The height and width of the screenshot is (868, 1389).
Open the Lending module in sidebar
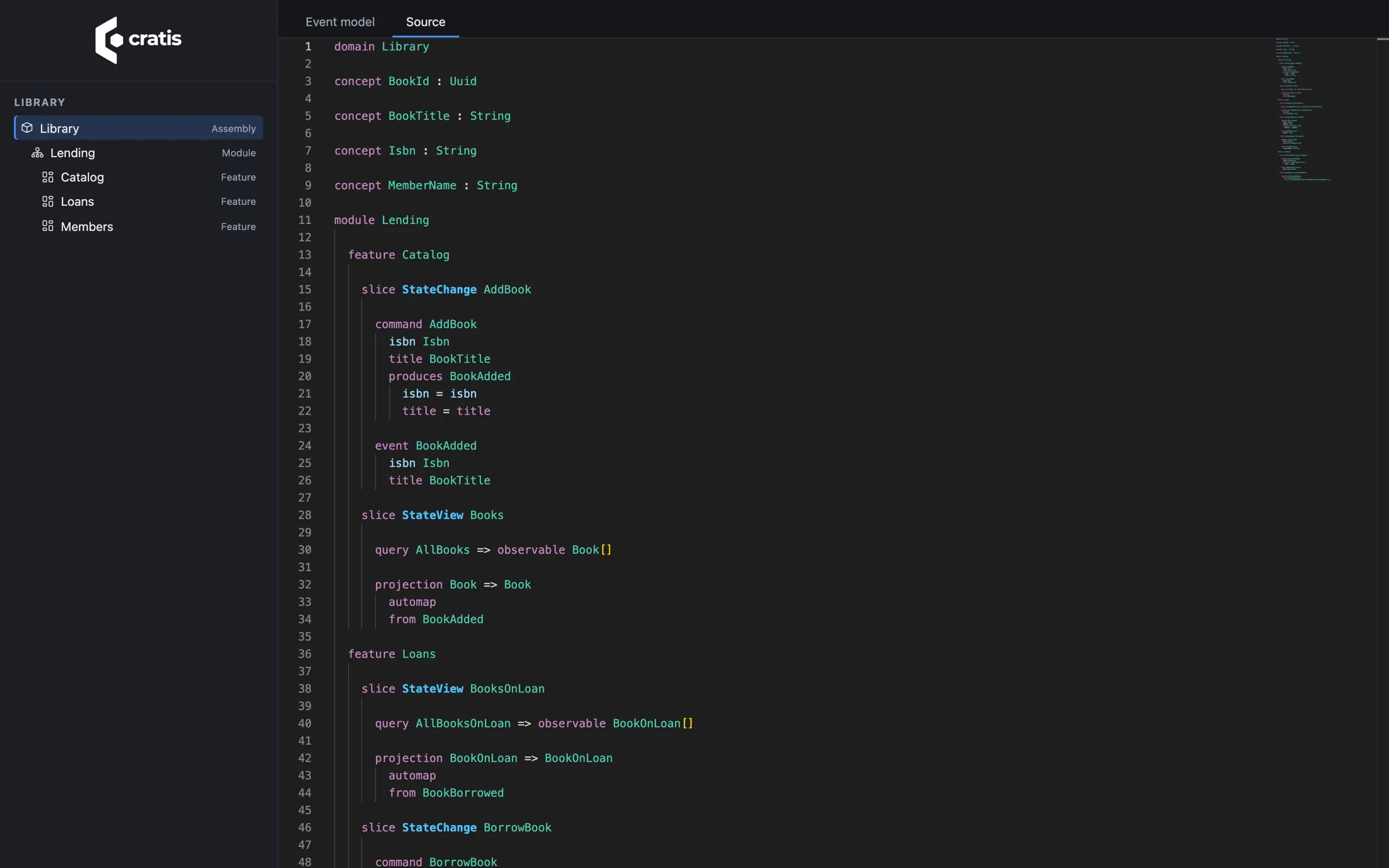pos(139,153)
